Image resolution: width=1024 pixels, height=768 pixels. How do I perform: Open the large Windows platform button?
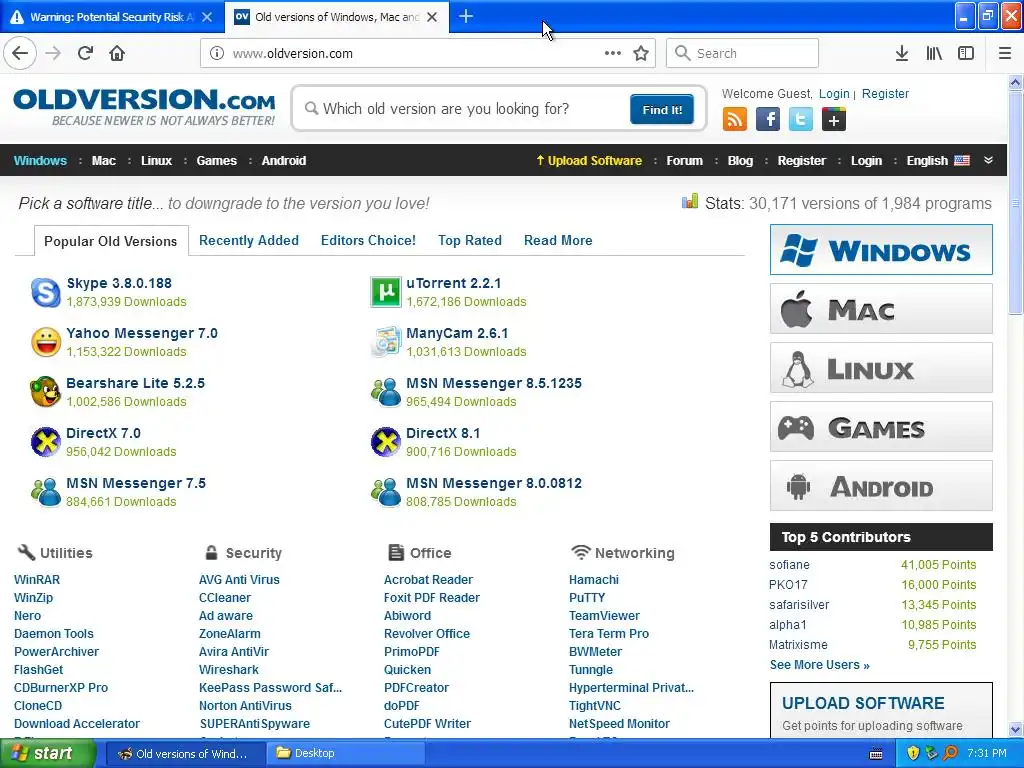pos(881,249)
